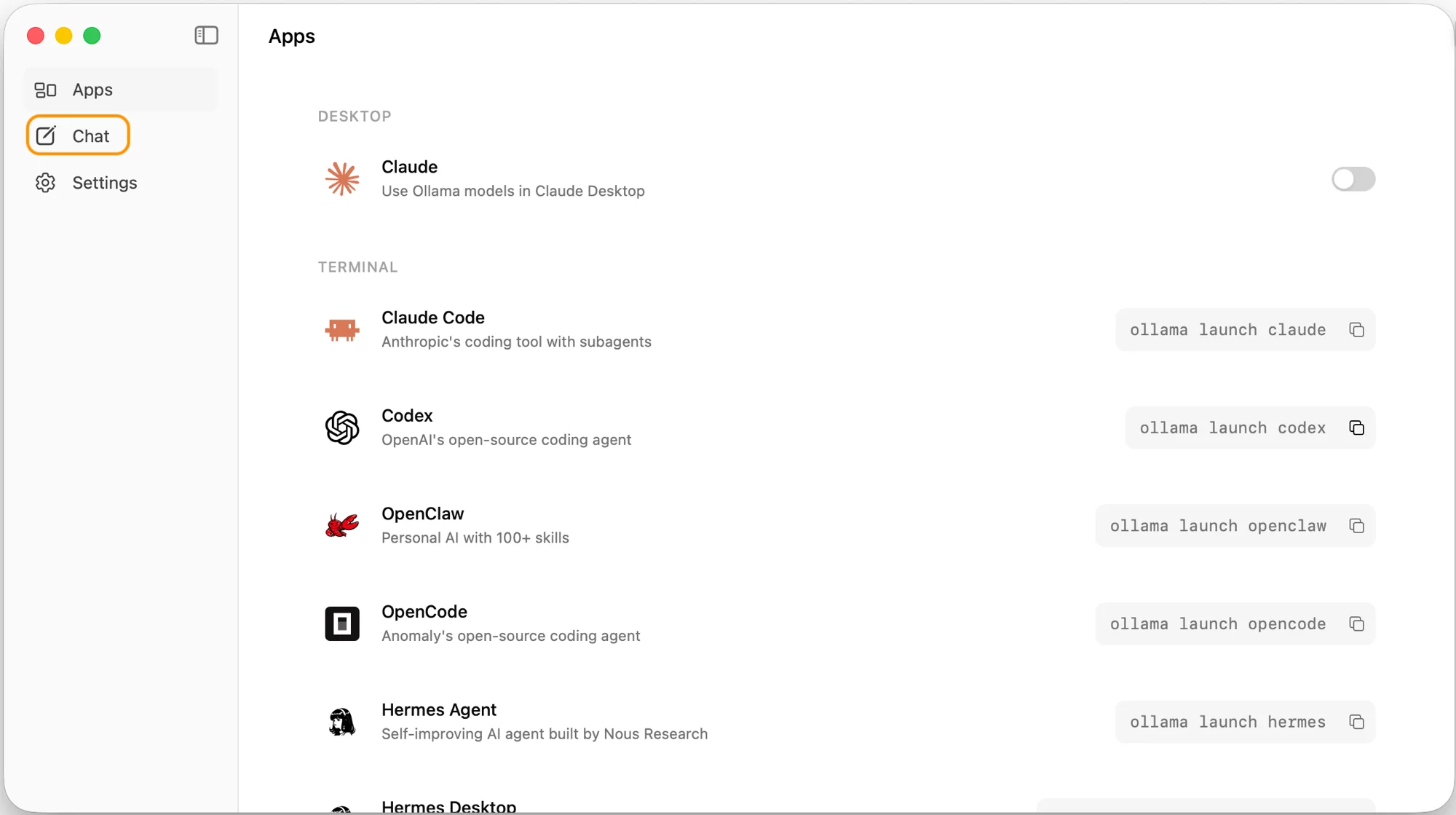Maximize the window with green button
Viewport: 1456px width, 815px height.
coord(92,36)
